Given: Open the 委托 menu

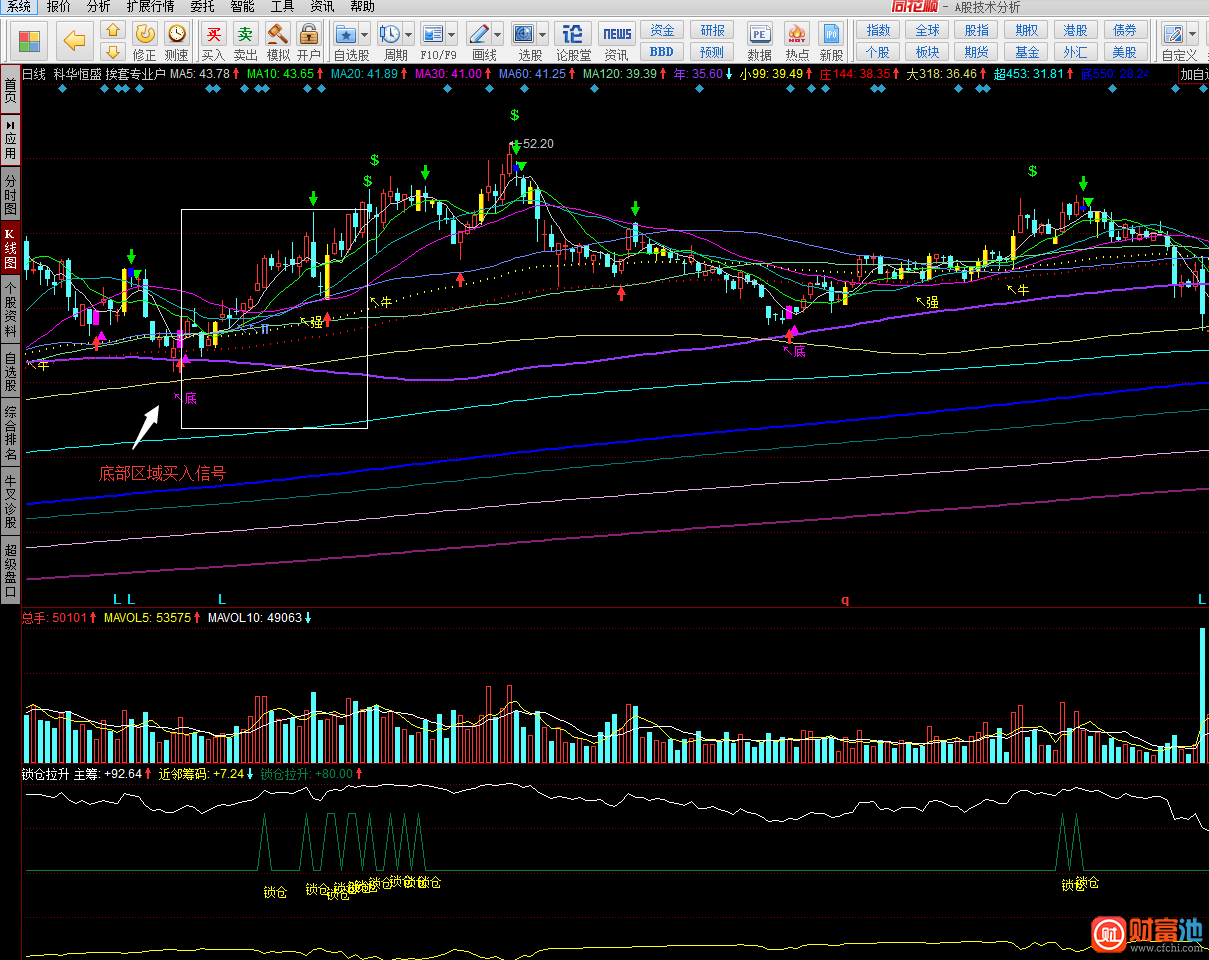Looking at the screenshot, I should [202, 7].
